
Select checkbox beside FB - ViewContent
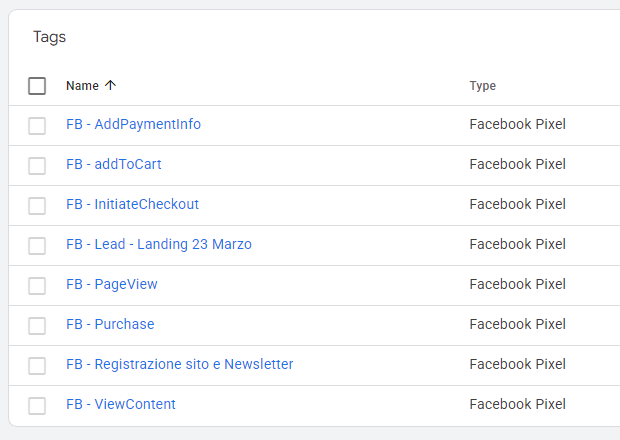click(x=37, y=405)
